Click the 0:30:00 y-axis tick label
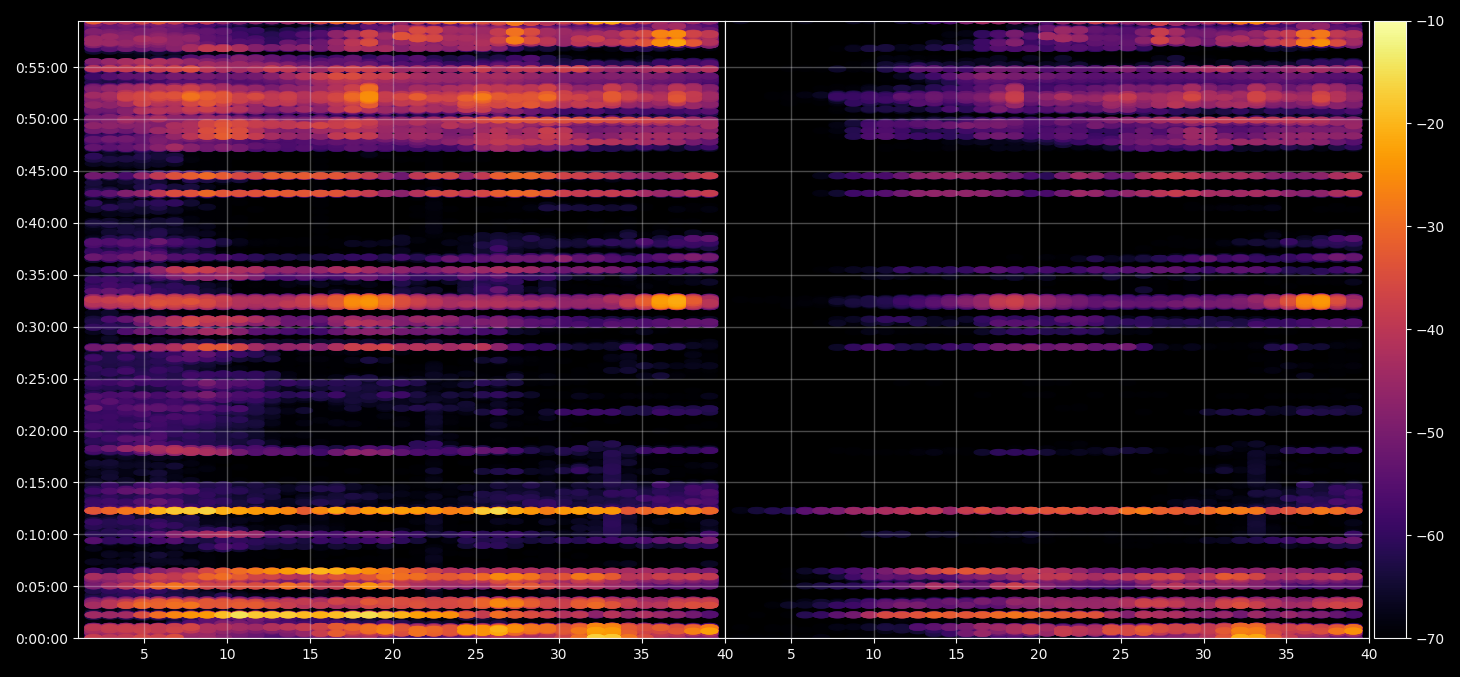 pos(43,327)
